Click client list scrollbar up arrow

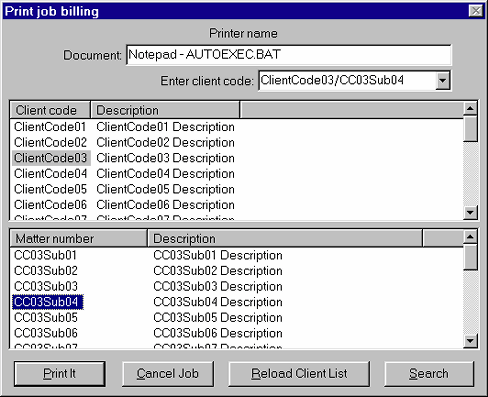click(x=470, y=108)
